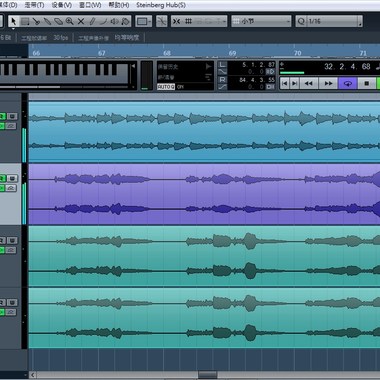Open the 帮助(H) Help menu
This screenshot has height=380, width=380.
(119, 5)
